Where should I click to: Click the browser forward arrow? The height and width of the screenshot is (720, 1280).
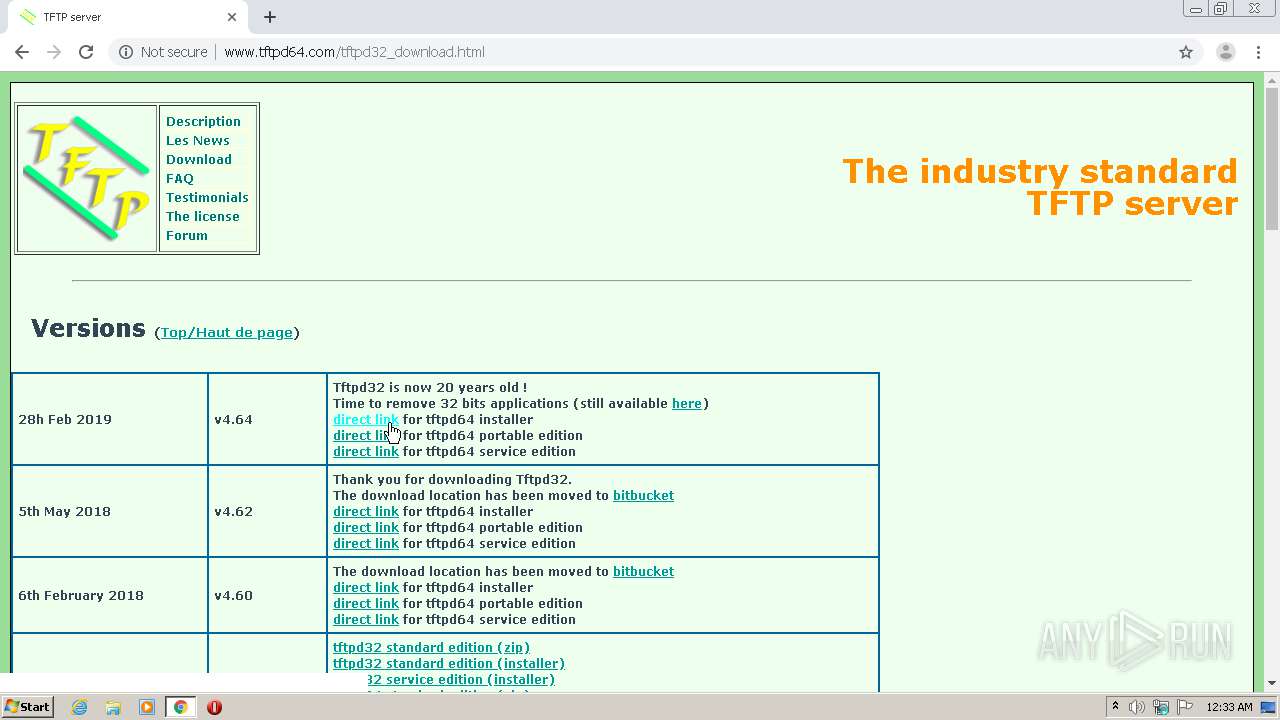[54, 52]
